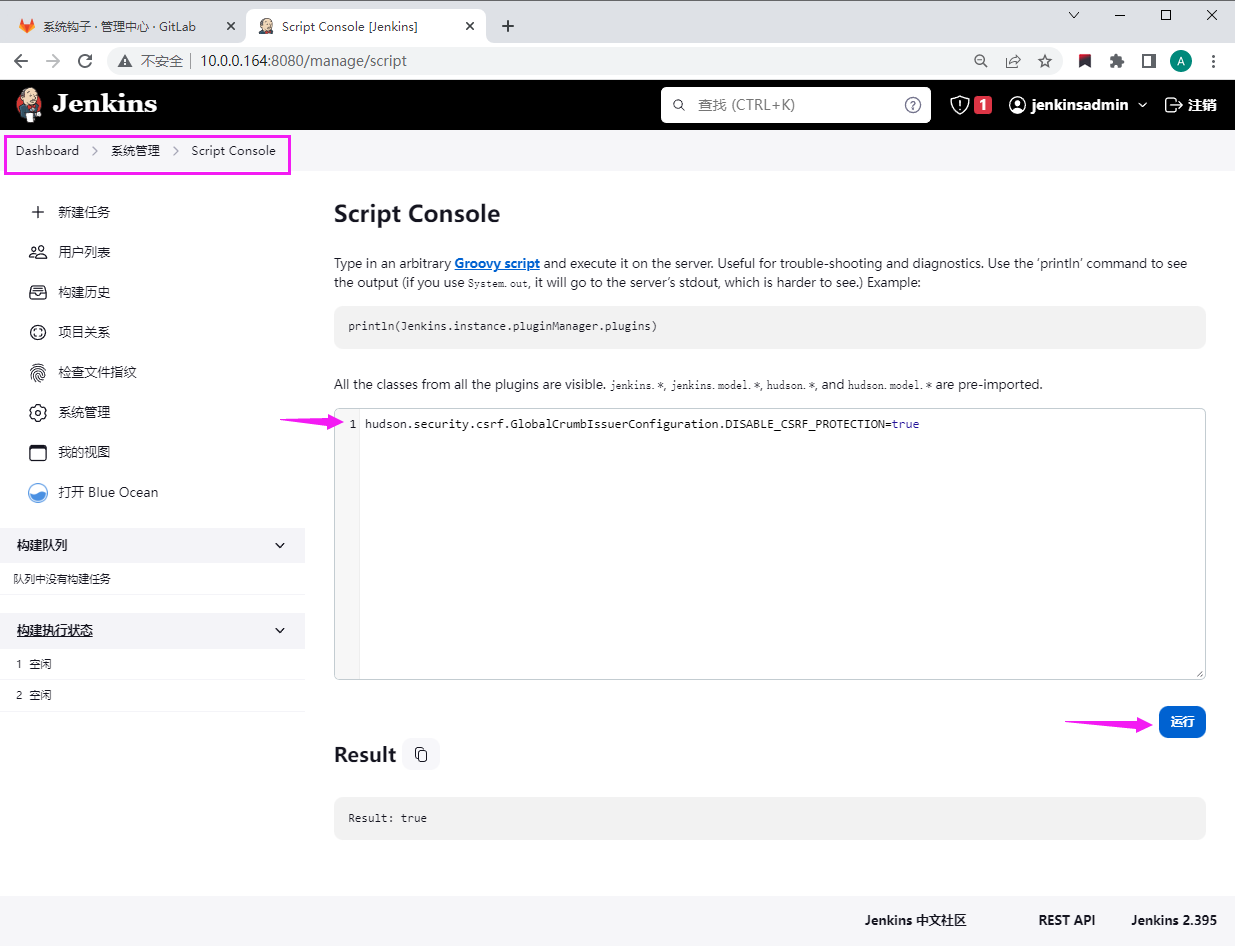Image resolution: width=1235 pixels, height=946 pixels.
Task: Open the REST API footer link
Action: (x=1067, y=920)
